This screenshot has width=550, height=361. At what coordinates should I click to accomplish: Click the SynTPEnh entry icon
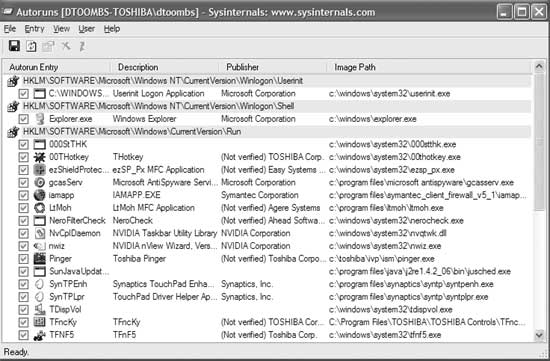tap(40, 284)
